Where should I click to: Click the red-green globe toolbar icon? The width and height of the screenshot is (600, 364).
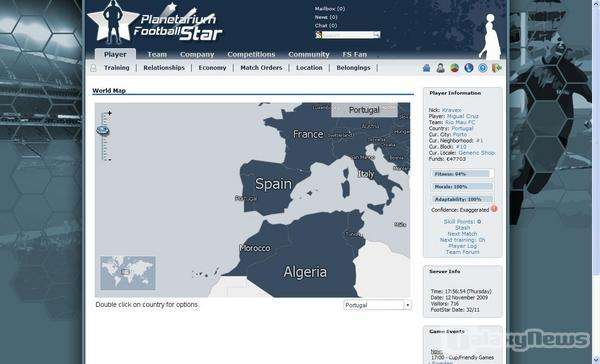click(x=455, y=68)
